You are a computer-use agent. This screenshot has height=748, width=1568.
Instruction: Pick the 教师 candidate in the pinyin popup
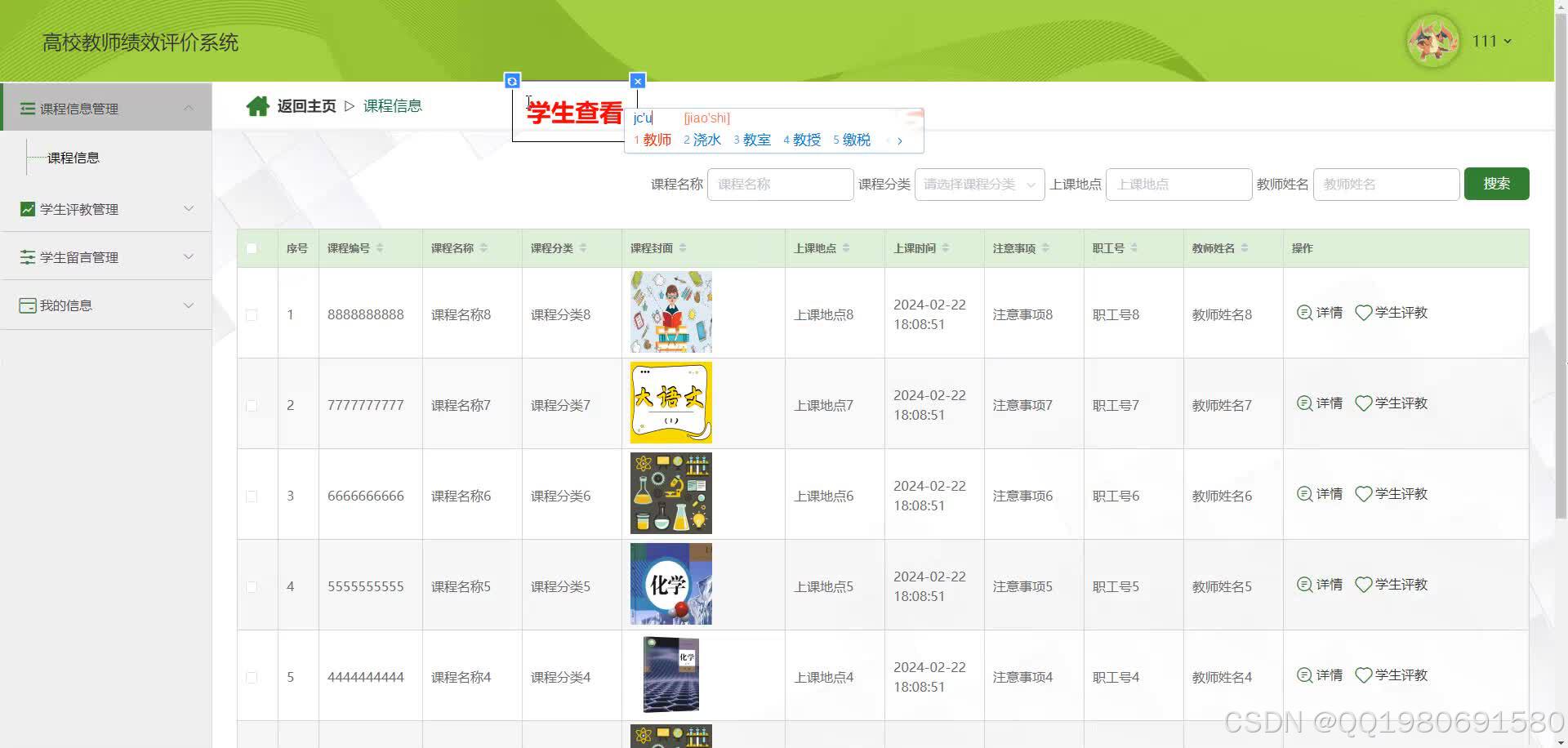(658, 140)
